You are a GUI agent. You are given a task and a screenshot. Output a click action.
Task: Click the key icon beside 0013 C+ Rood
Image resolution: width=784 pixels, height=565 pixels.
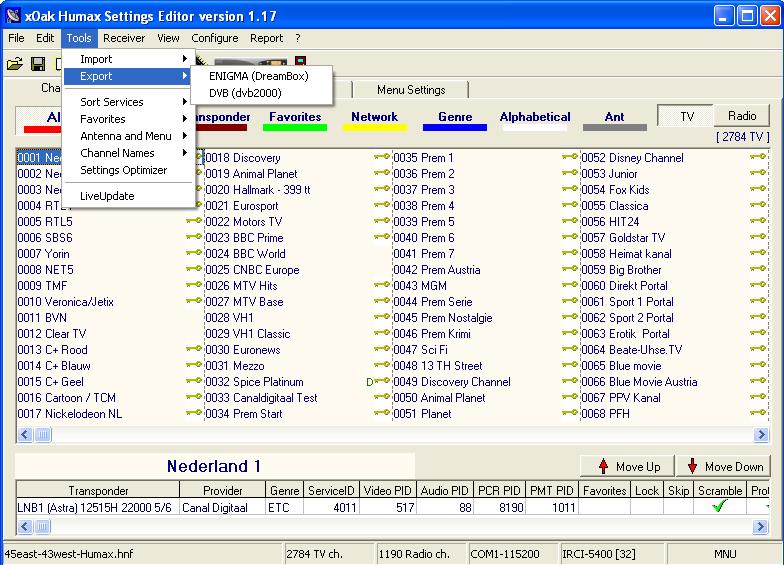(194, 349)
